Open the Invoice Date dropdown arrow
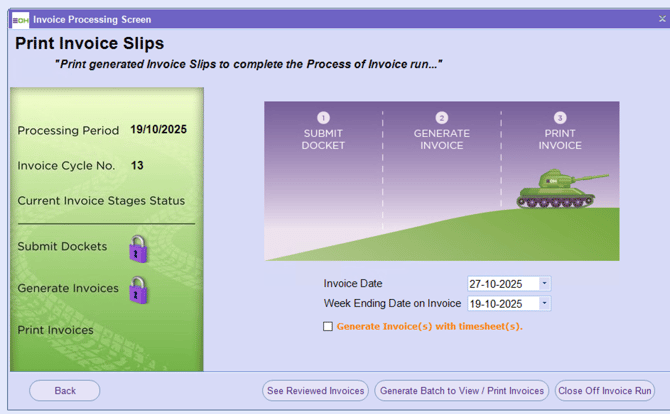The height and width of the screenshot is (414, 670). 544,284
